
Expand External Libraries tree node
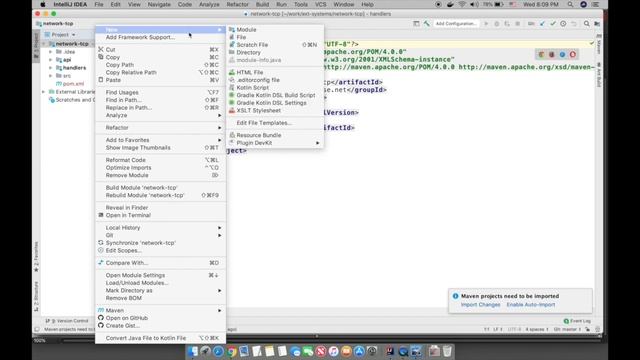[44, 92]
